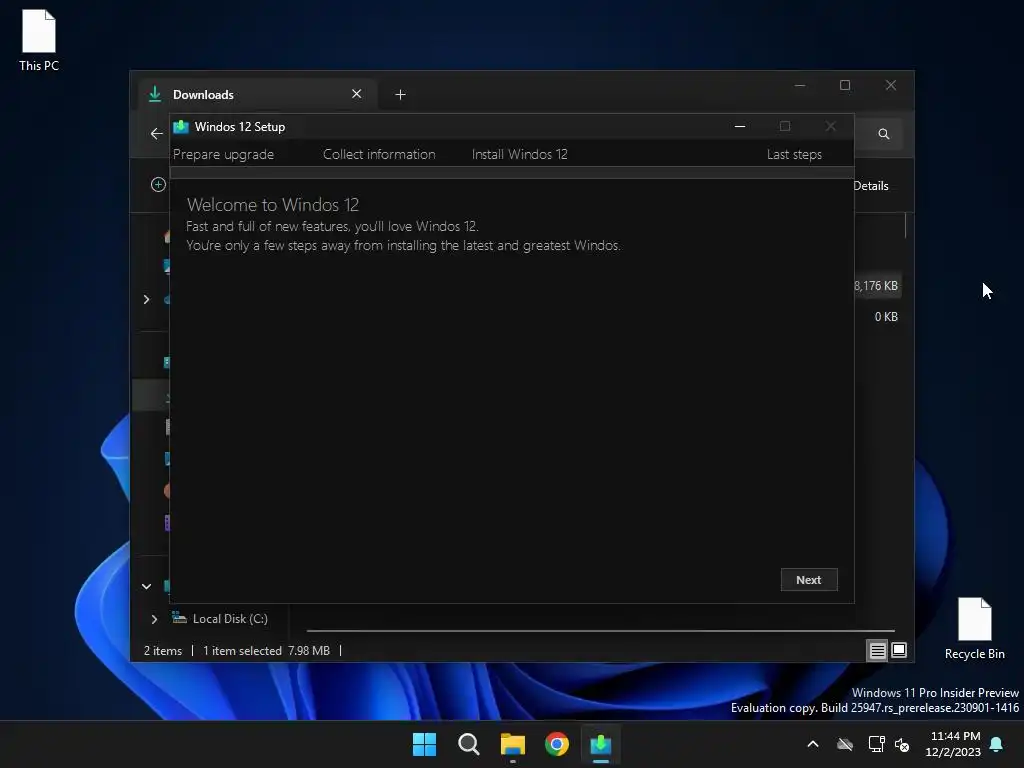
Task: Expand the collapsed navigation pane node
Action: 146,299
